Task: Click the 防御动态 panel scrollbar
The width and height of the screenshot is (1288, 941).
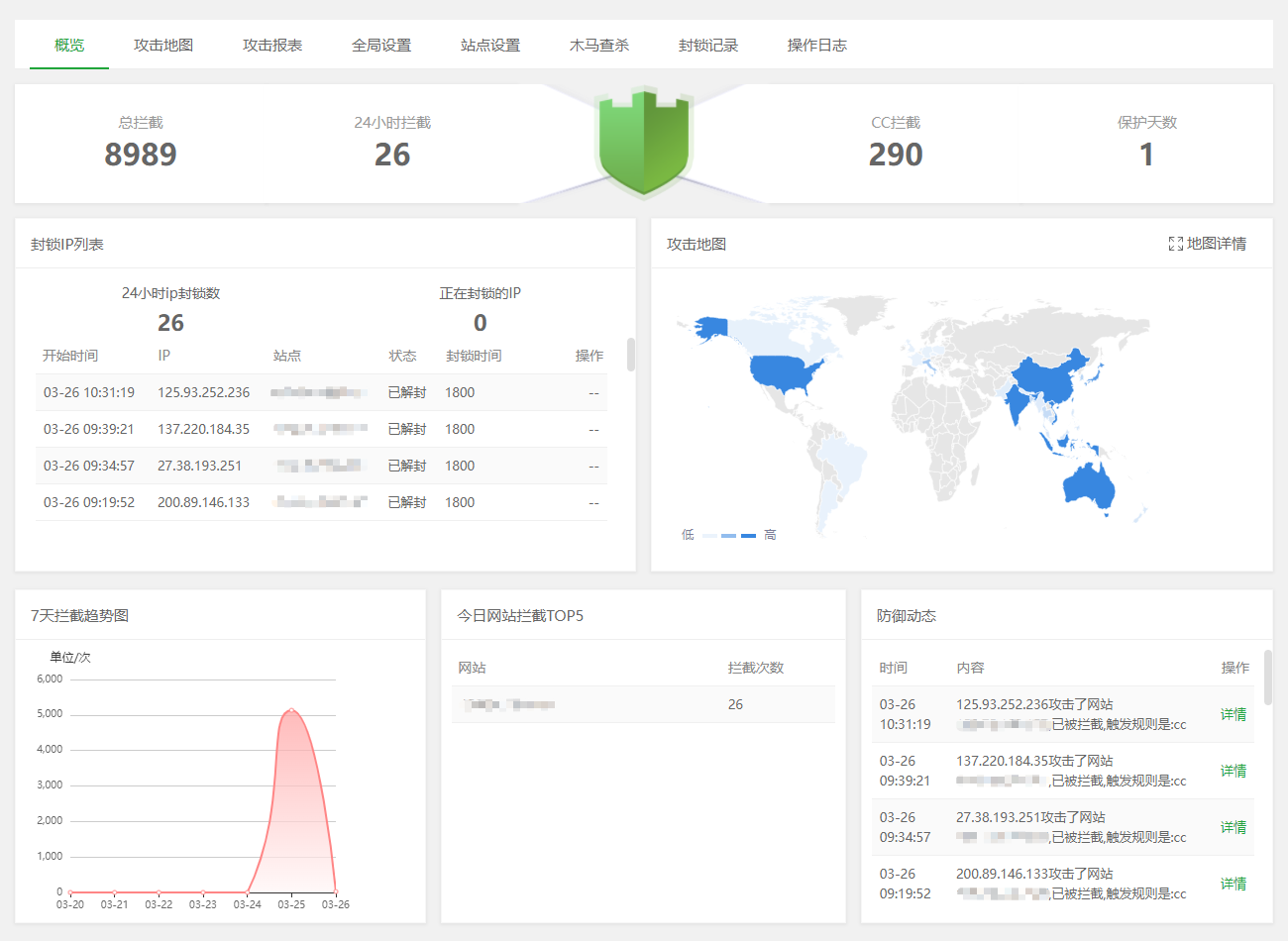Action: (1267, 677)
